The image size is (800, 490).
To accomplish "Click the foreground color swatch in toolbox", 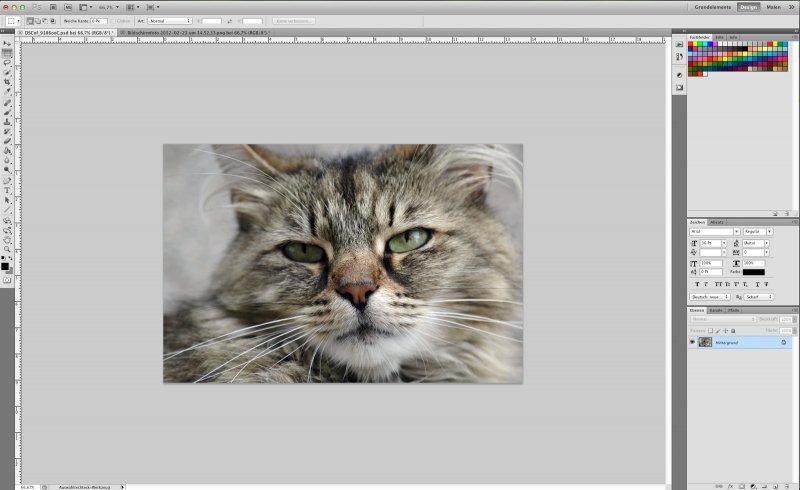I will click(x=5, y=266).
